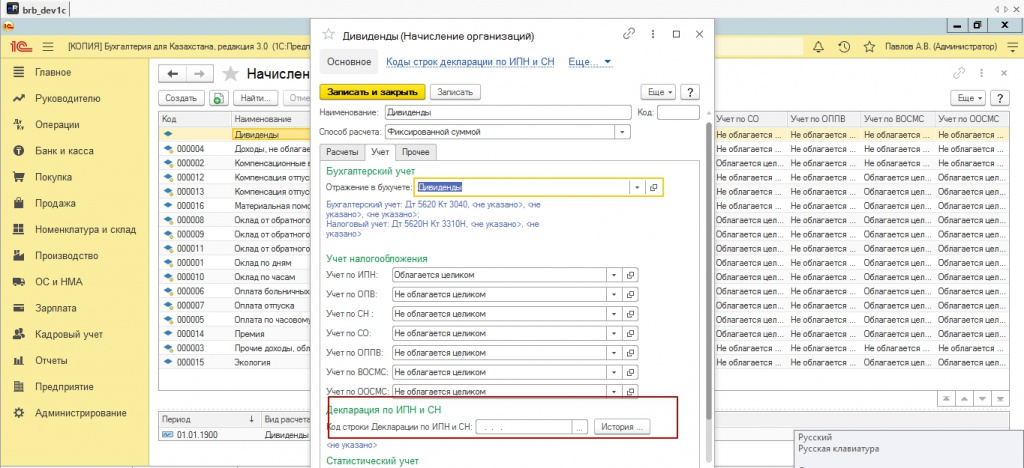The height and width of the screenshot is (468, 1024).
Task: Open selection for Код строки Декларации
Action: coord(580,427)
